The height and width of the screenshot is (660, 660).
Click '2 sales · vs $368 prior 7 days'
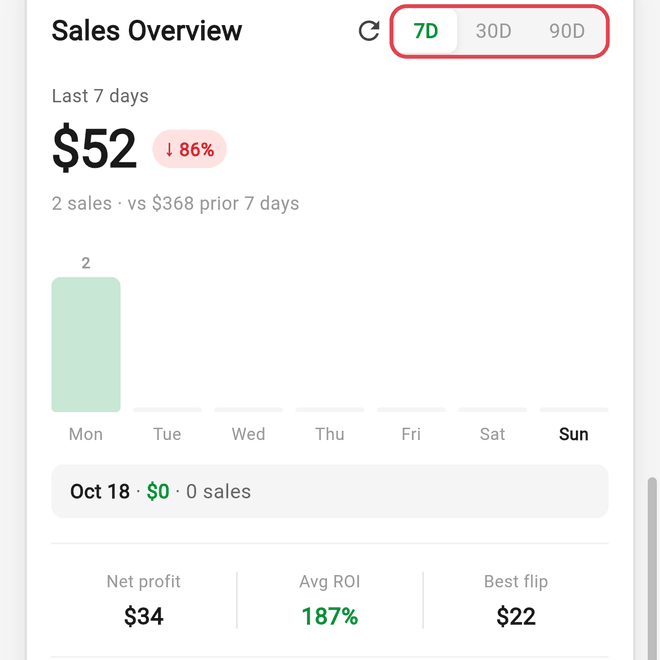(175, 204)
